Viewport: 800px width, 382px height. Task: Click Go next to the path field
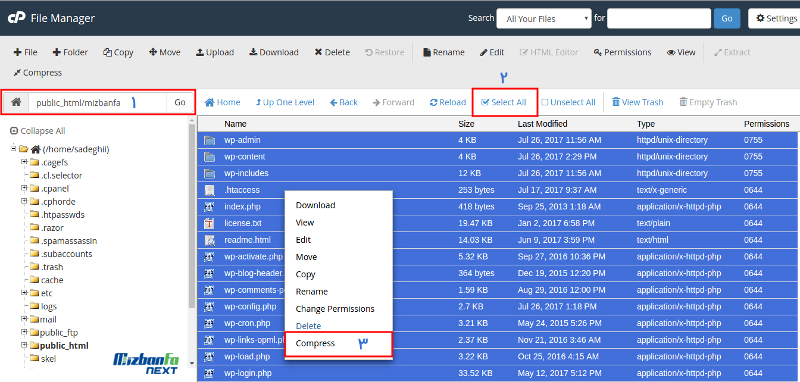coord(180,102)
